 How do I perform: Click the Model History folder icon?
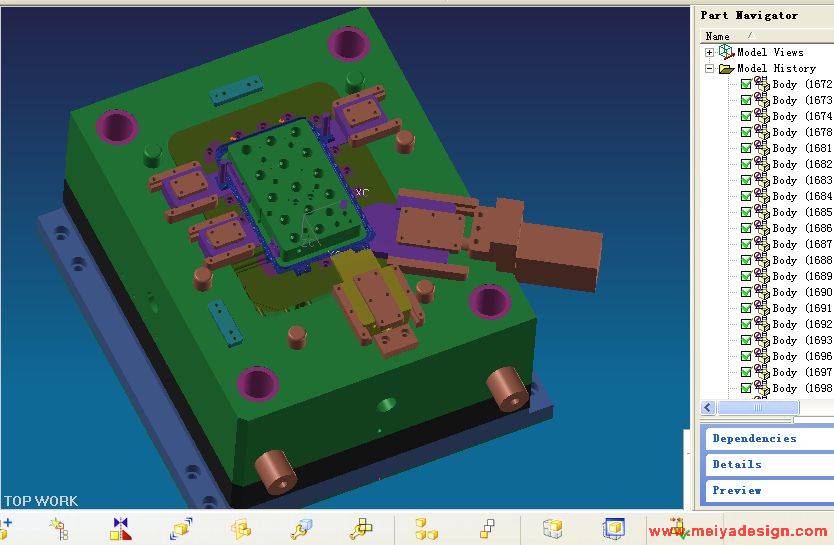coord(726,69)
